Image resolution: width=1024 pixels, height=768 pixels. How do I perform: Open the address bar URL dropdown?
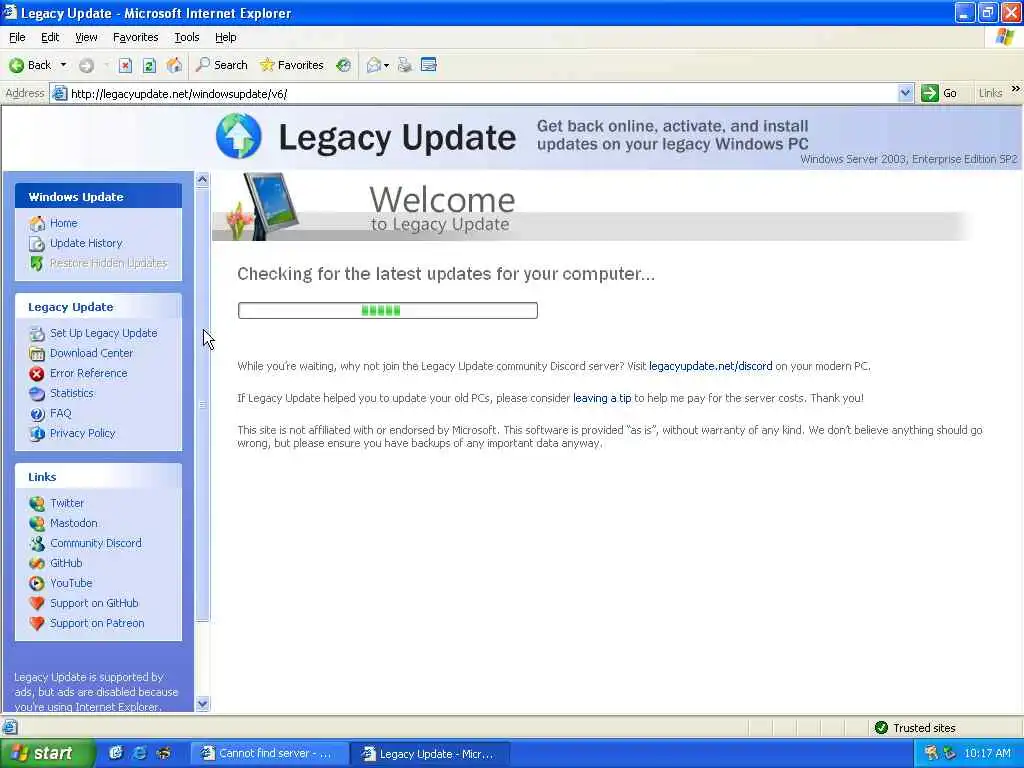pos(905,93)
